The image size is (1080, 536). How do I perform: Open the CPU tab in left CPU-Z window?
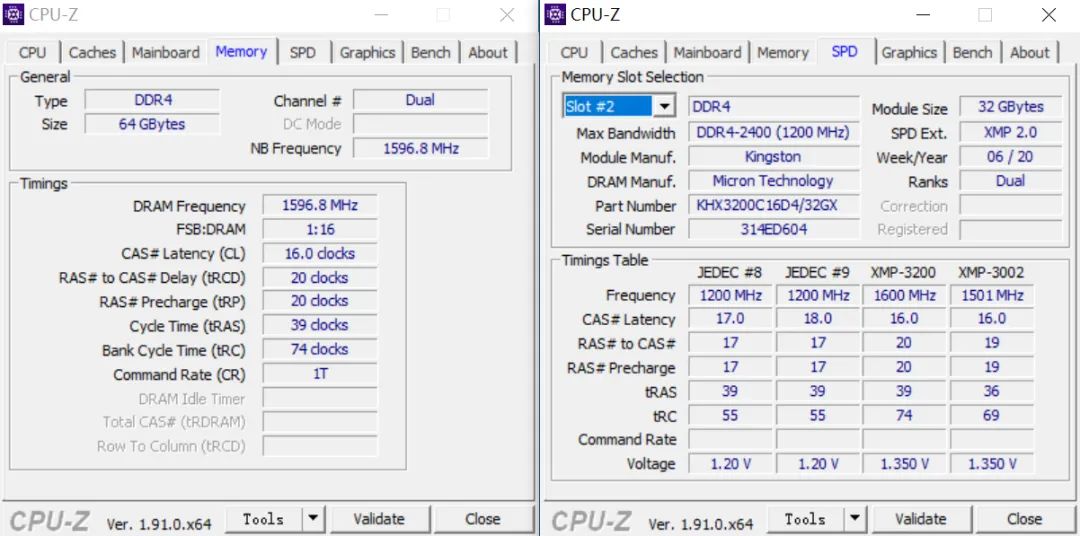32,52
